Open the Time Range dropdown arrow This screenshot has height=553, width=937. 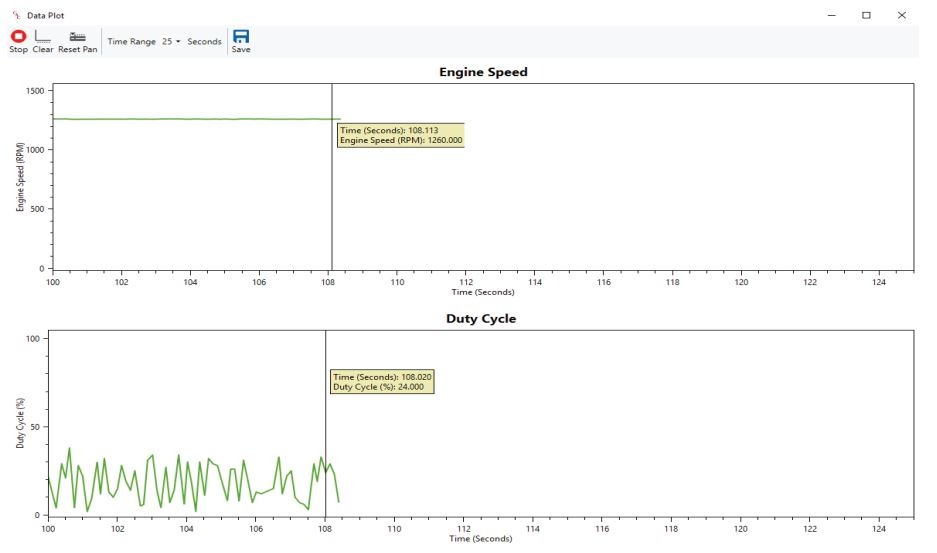pos(178,42)
